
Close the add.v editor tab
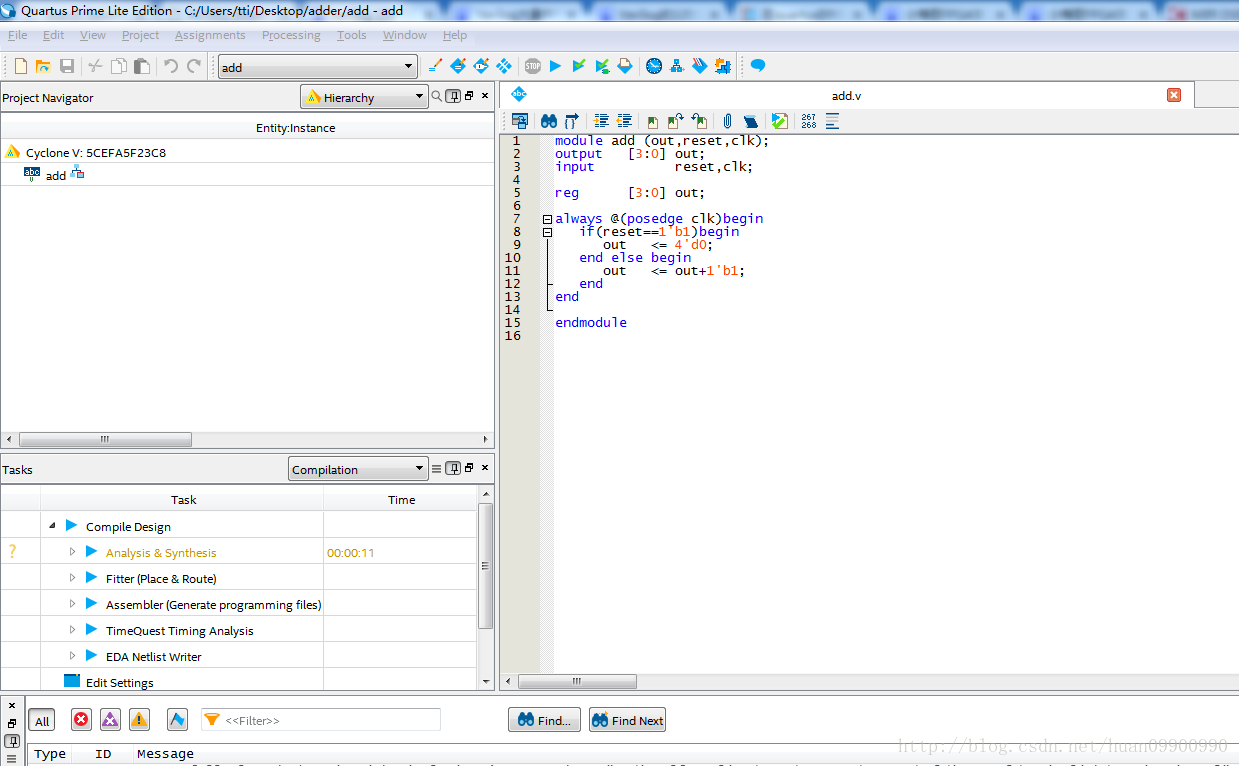click(x=1174, y=95)
